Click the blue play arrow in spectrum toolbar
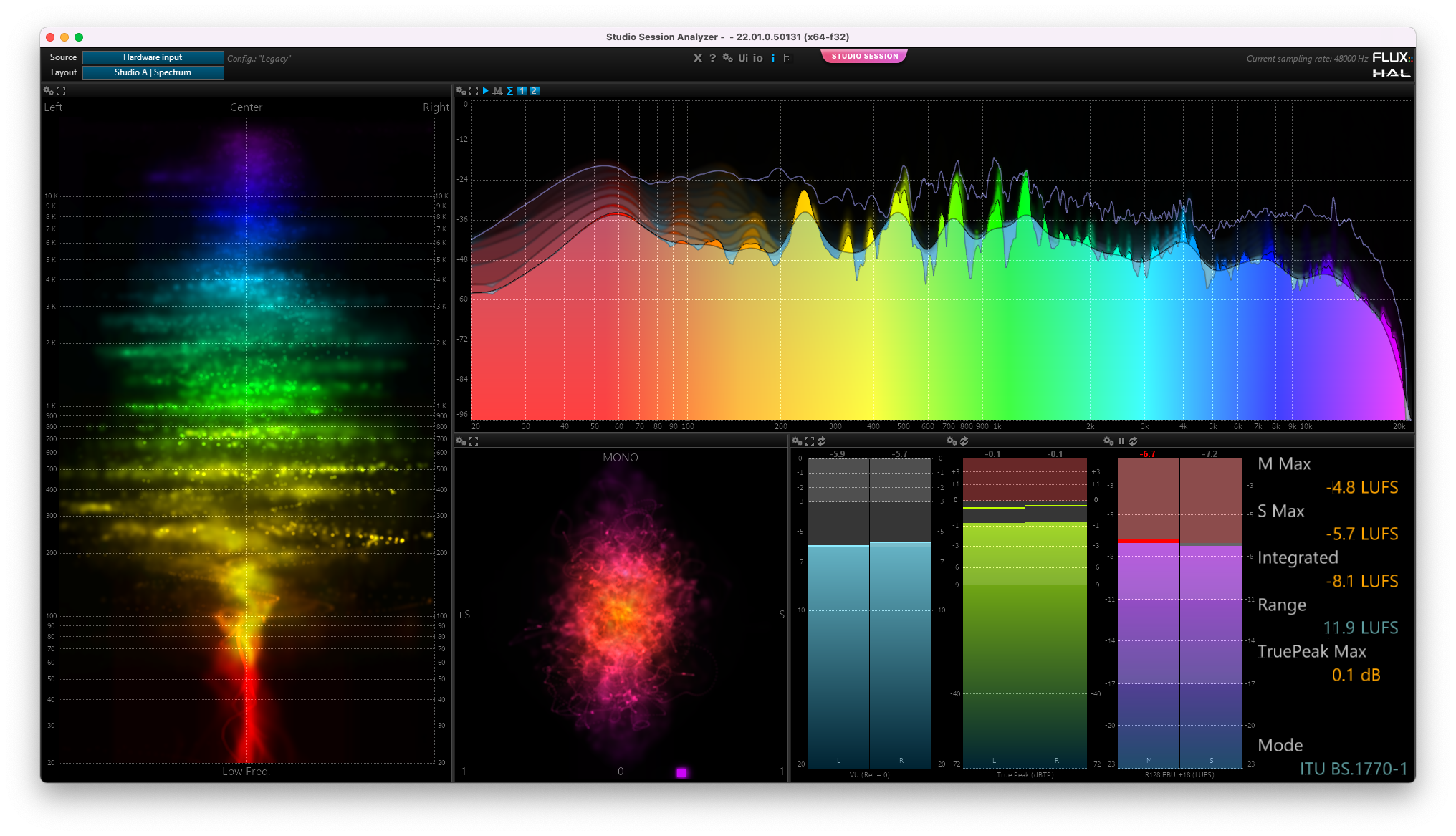This screenshot has height=836, width=1456. [485, 91]
